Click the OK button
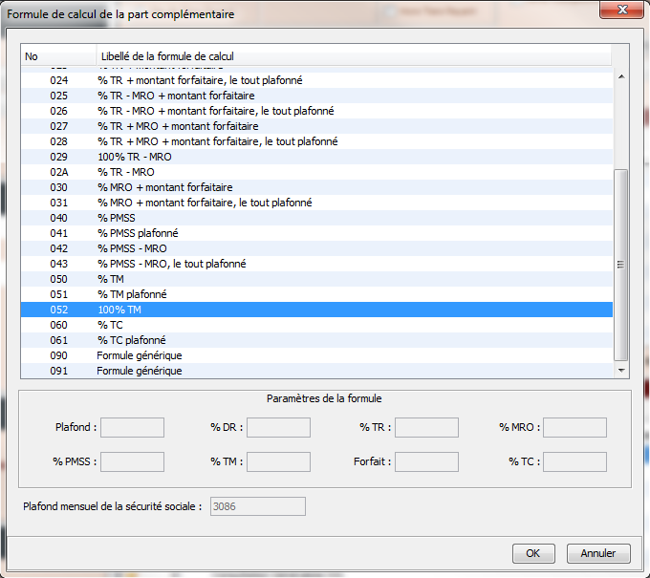Viewport: 650px width, 578px height. 533,553
